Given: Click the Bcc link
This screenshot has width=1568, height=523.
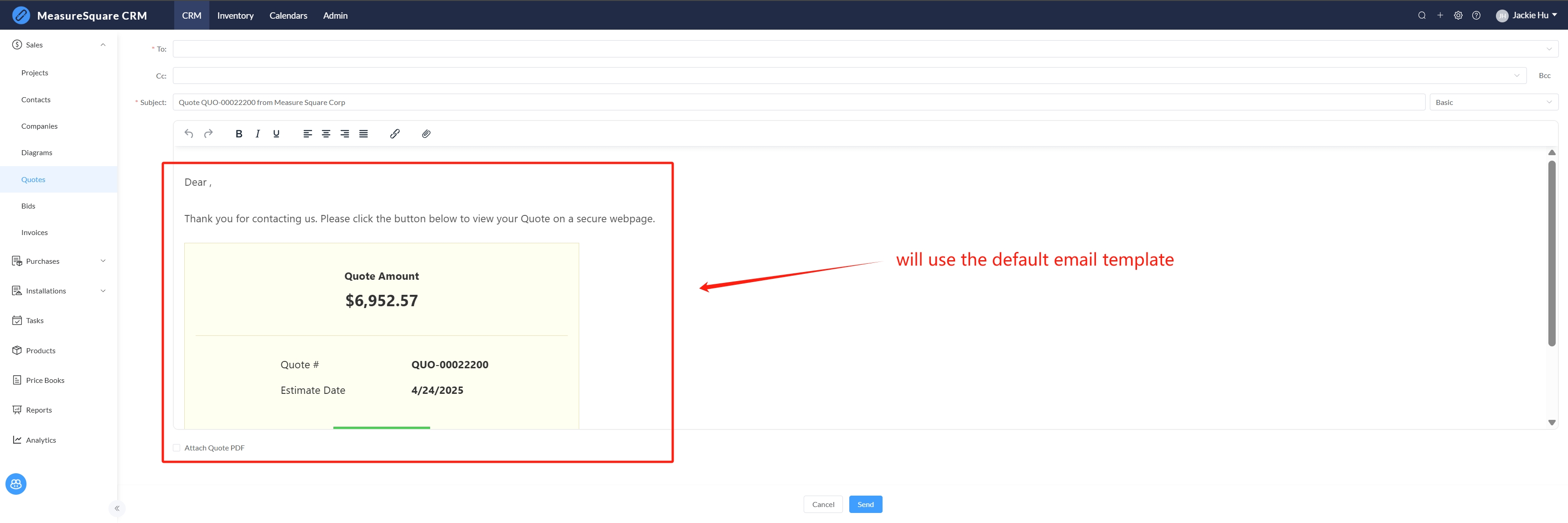Looking at the screenshot, I should tap(1544, 75).
